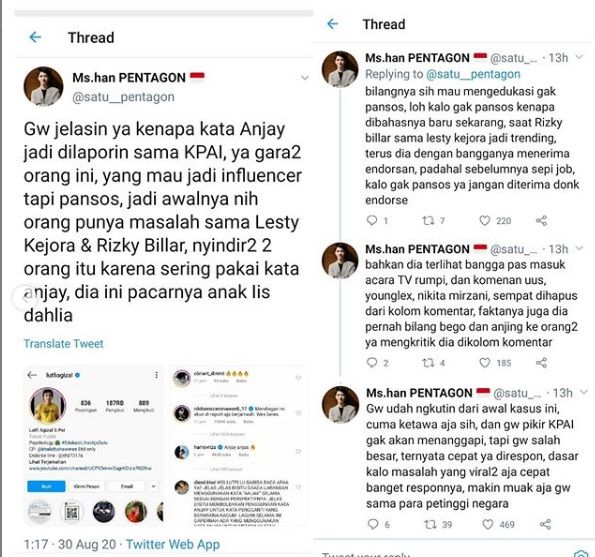
Task: Reply to the tweet with 220 likes
Action: [372, 220]
